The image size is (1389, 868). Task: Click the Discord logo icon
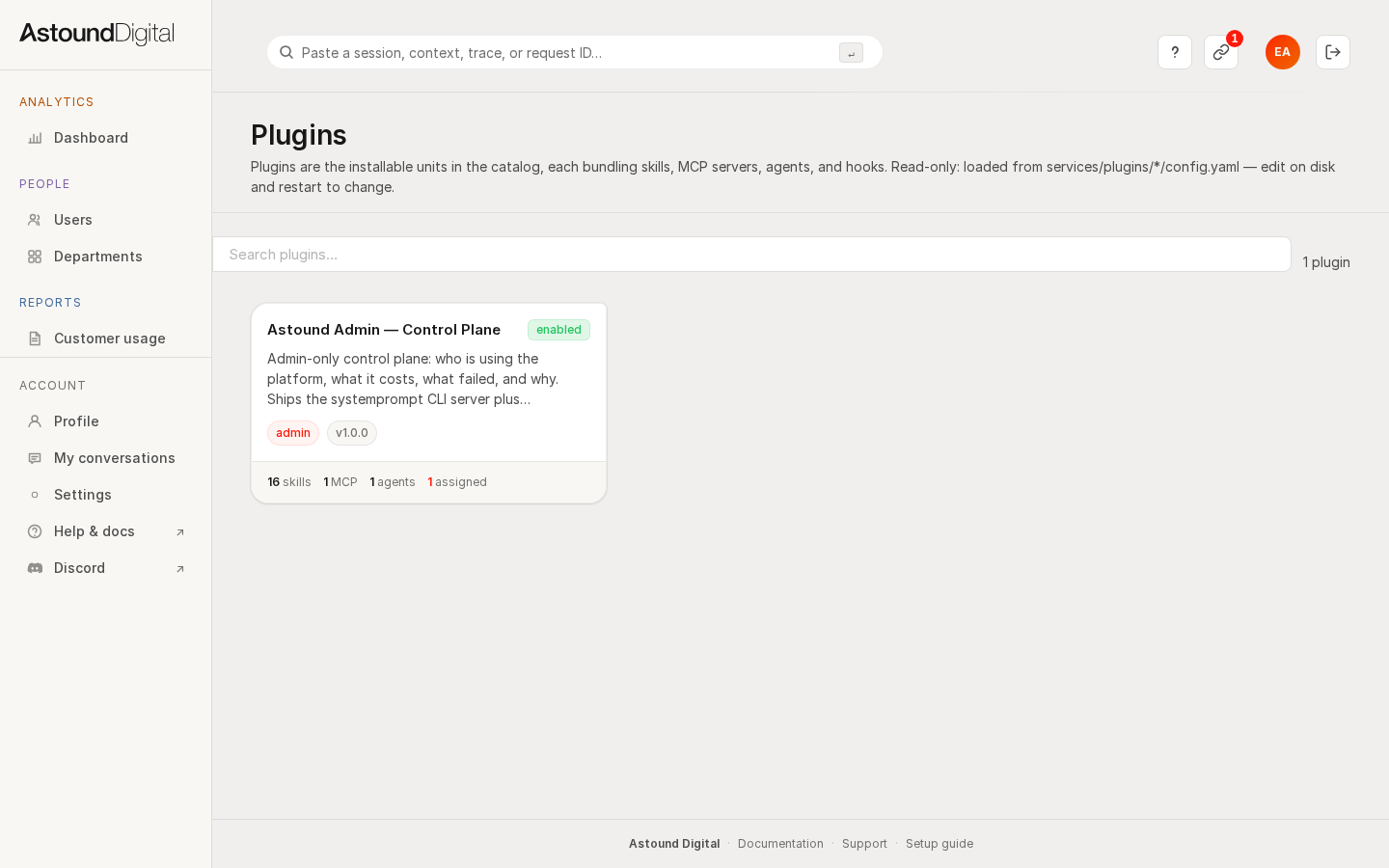click(x=35, y=568)
